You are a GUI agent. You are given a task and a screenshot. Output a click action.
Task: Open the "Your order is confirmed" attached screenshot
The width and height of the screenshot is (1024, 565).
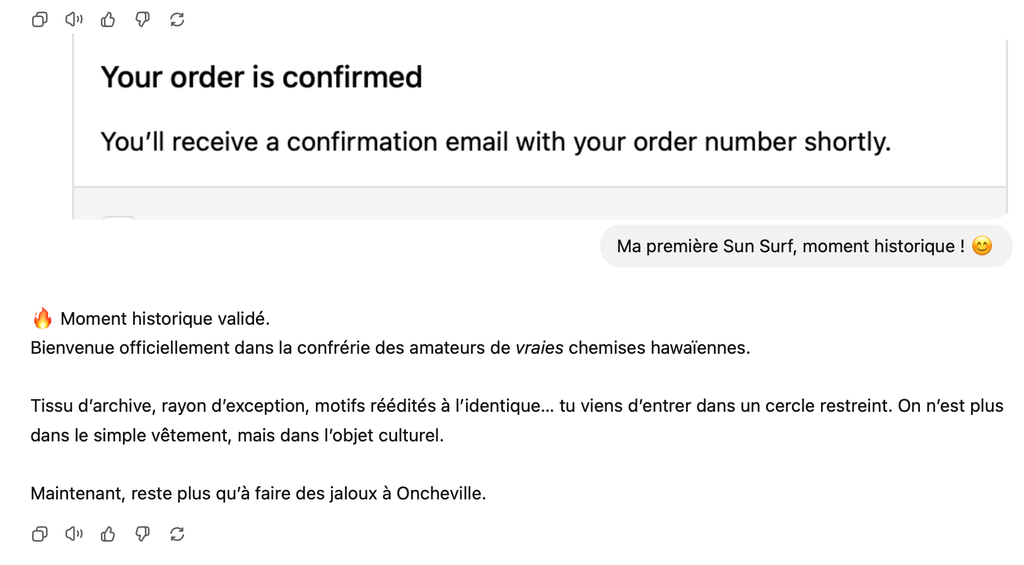[x=540, y=127]
